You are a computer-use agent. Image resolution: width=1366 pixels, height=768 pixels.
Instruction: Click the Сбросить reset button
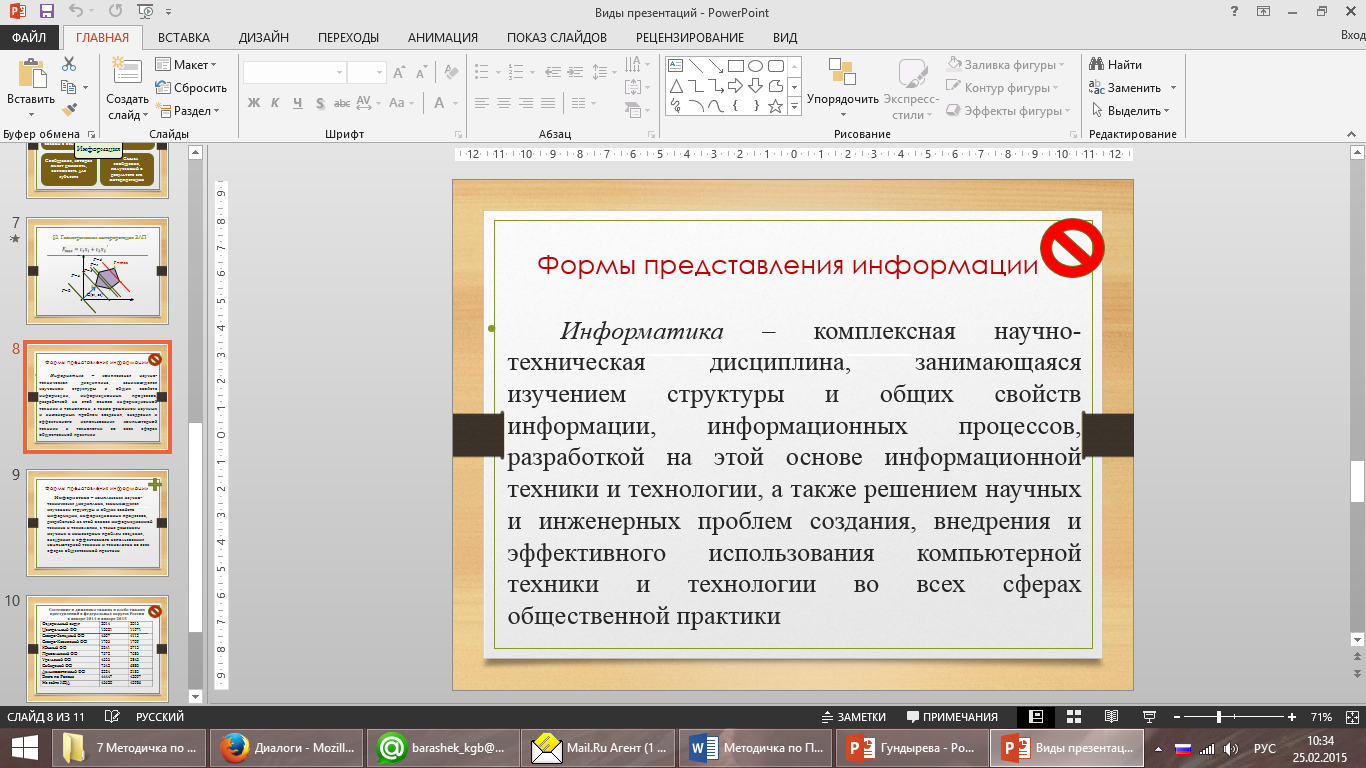pyautogui.click(x=191, y=88)
